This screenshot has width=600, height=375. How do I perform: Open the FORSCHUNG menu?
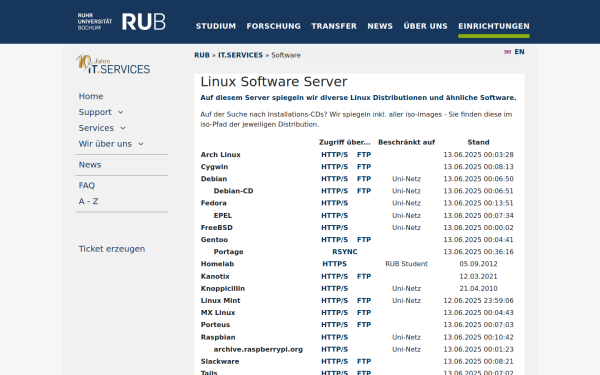[x=274, y=26]
